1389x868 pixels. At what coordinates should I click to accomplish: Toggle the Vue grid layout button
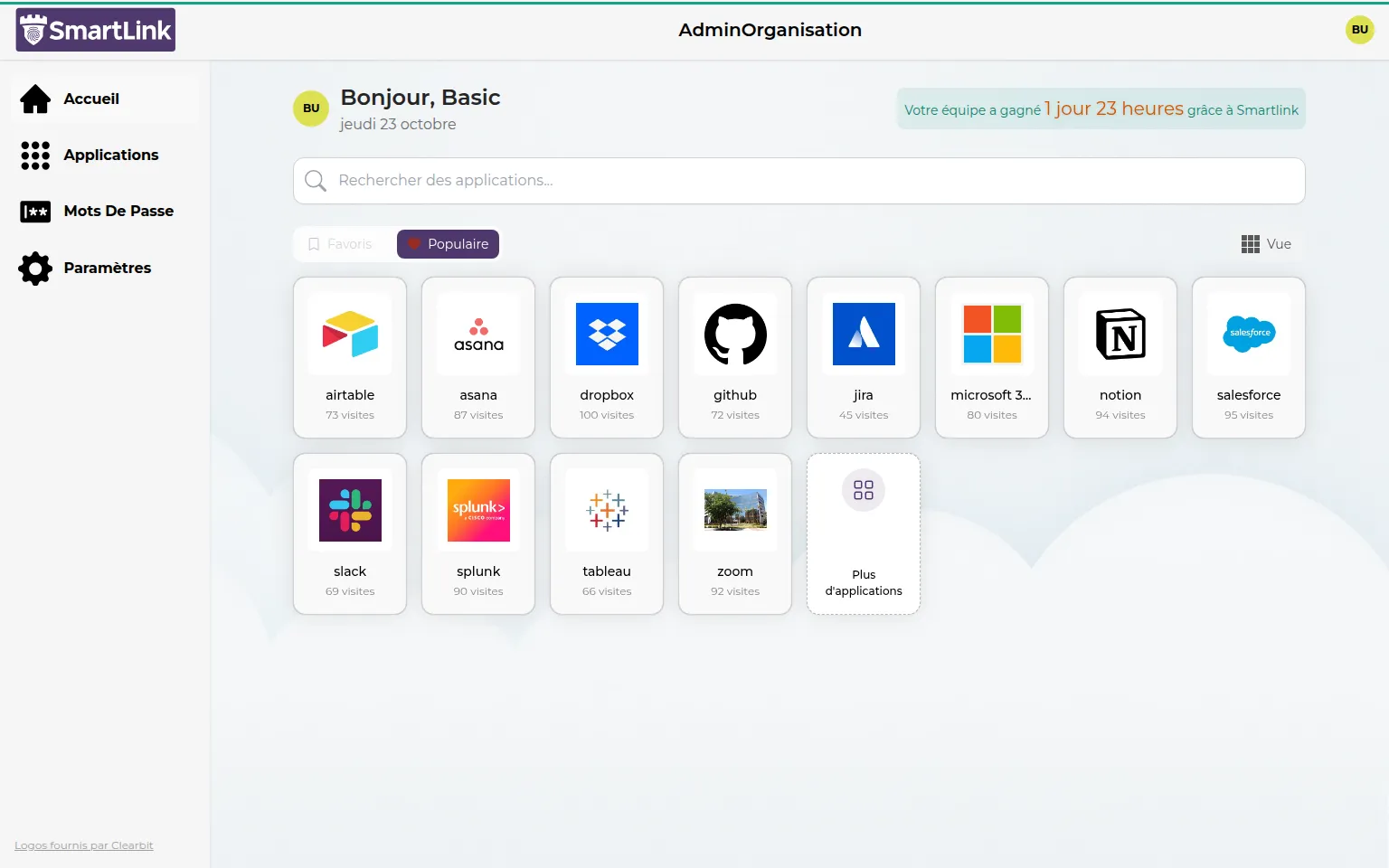[1266, 244]
